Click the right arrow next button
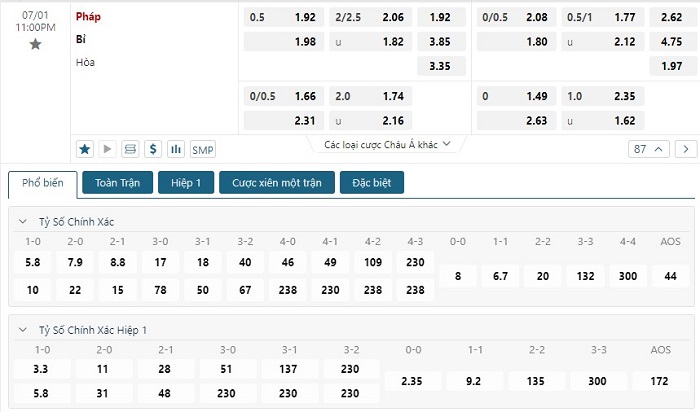 [686, 149]
